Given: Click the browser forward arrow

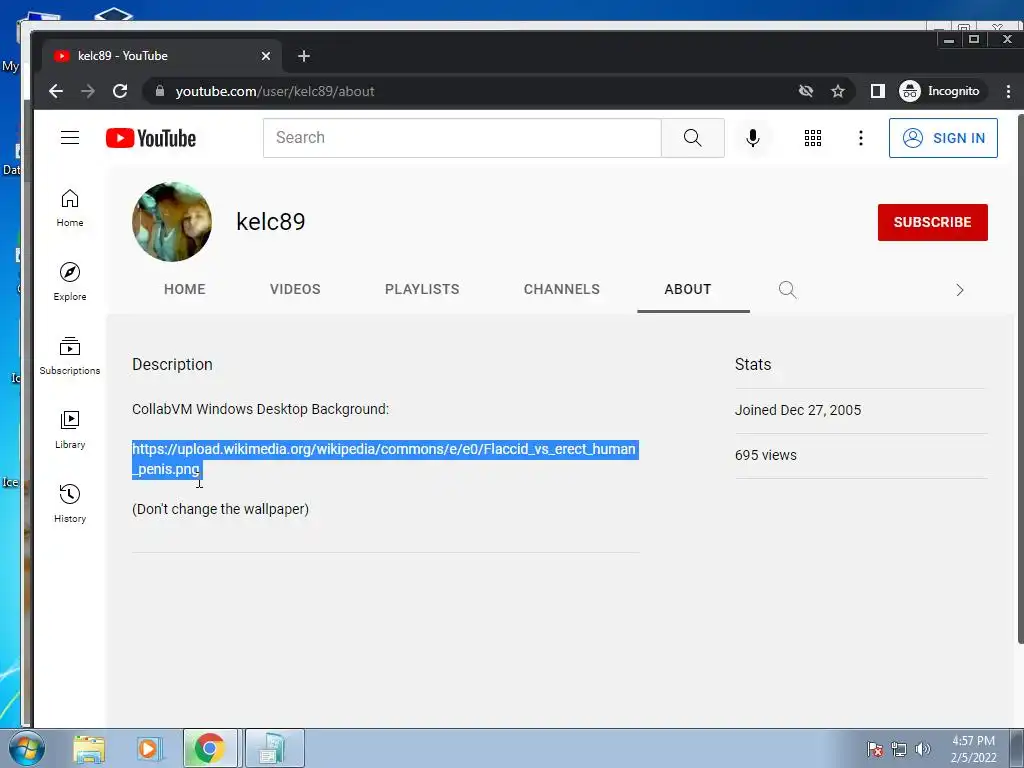Looking at the screenshot, I should point(88,91).
